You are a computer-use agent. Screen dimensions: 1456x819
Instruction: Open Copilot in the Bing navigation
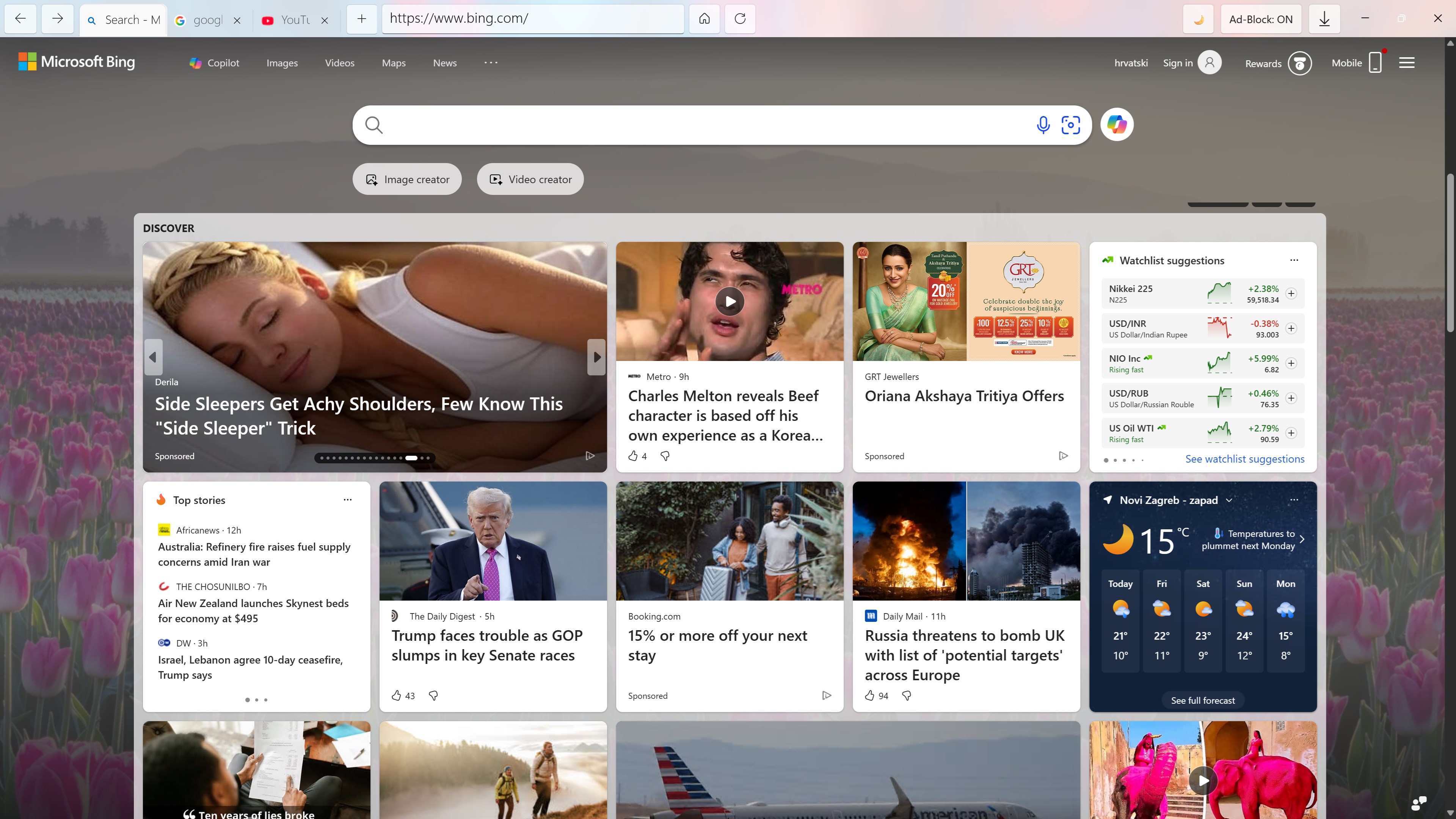click(214, 63)
